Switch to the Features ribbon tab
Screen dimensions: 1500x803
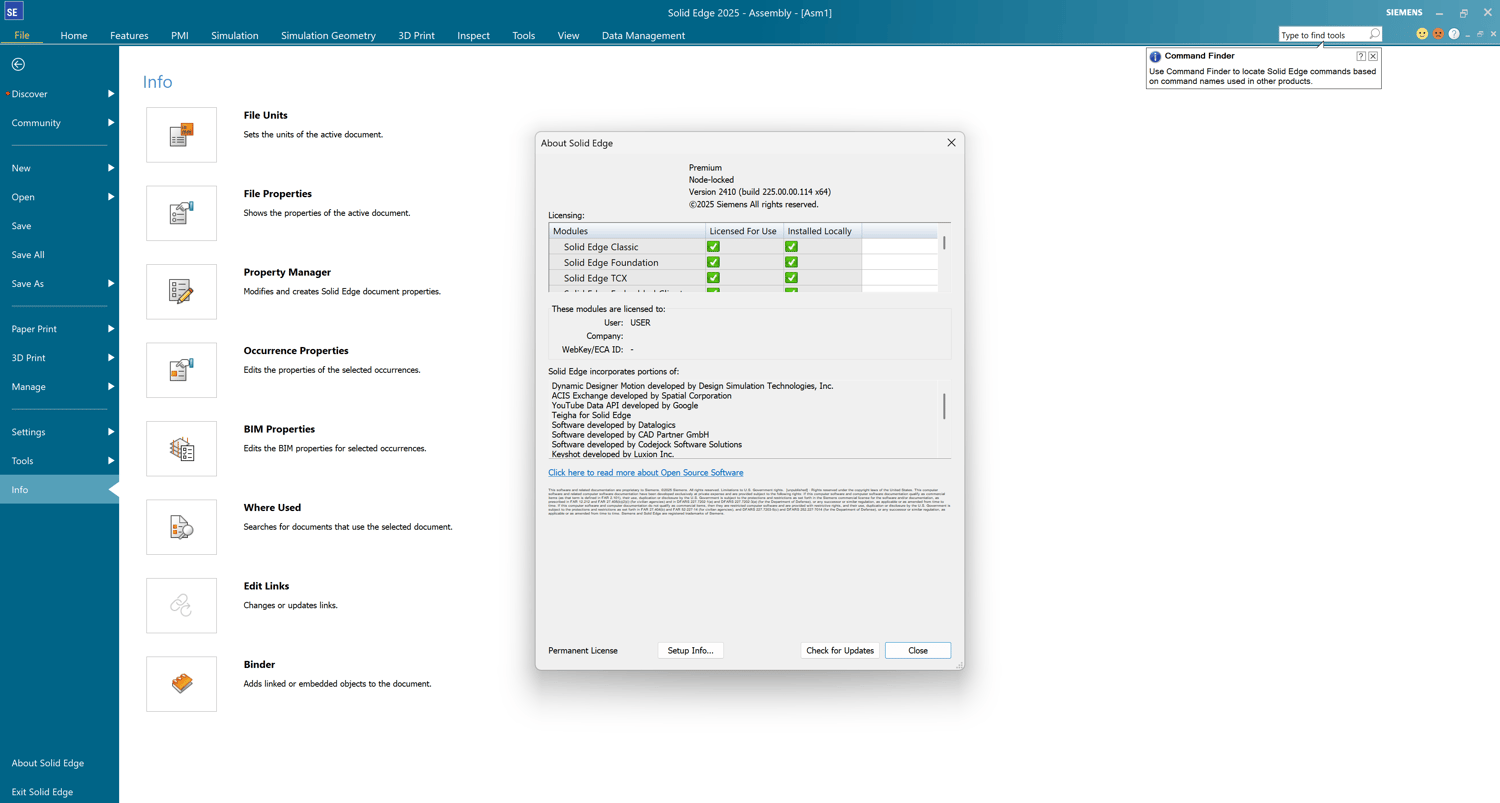(x=129, y=35)
